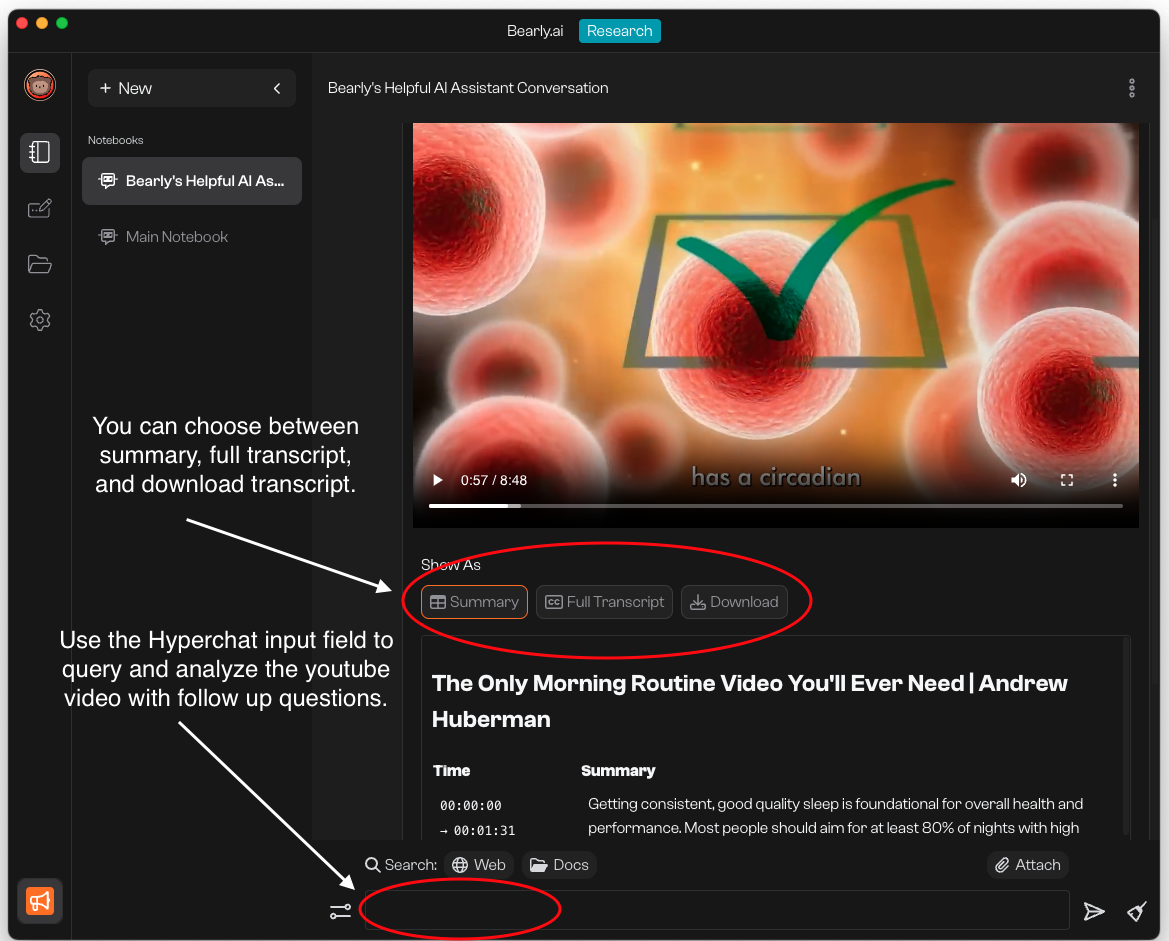
Task: Toggle Web search
Action: point(479,865)
